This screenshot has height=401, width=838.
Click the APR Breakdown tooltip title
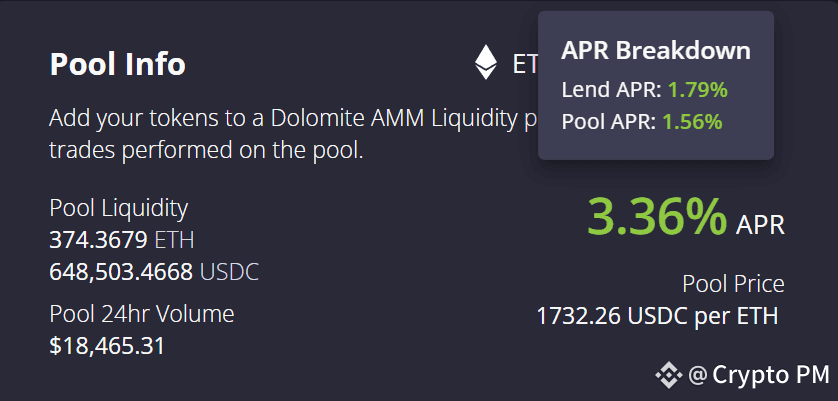656,51
